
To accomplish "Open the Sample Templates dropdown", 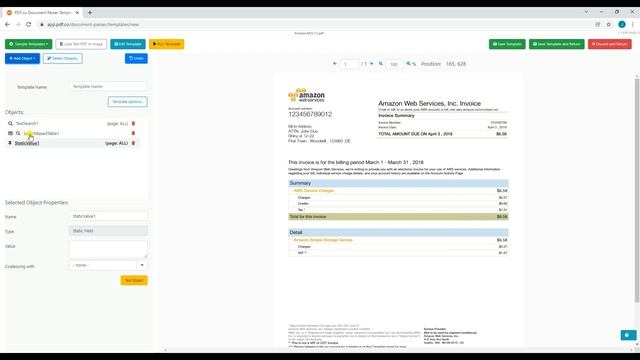I will (29, 44).
